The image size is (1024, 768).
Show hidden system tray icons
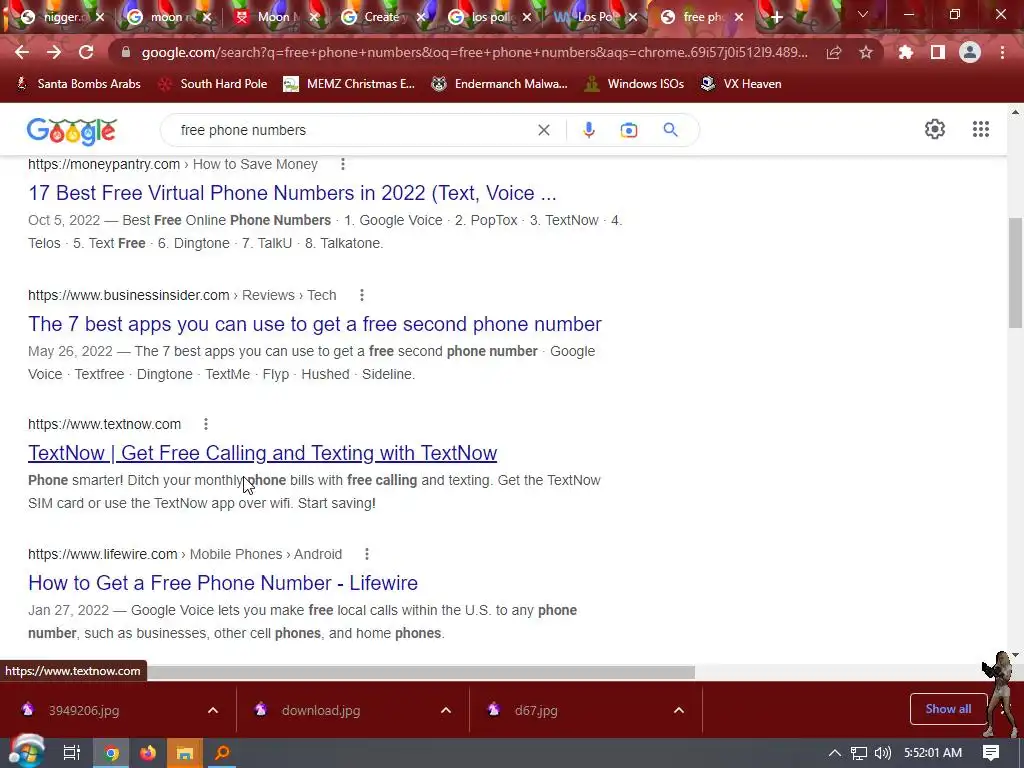pyautogui.click(x=835, y=753)
